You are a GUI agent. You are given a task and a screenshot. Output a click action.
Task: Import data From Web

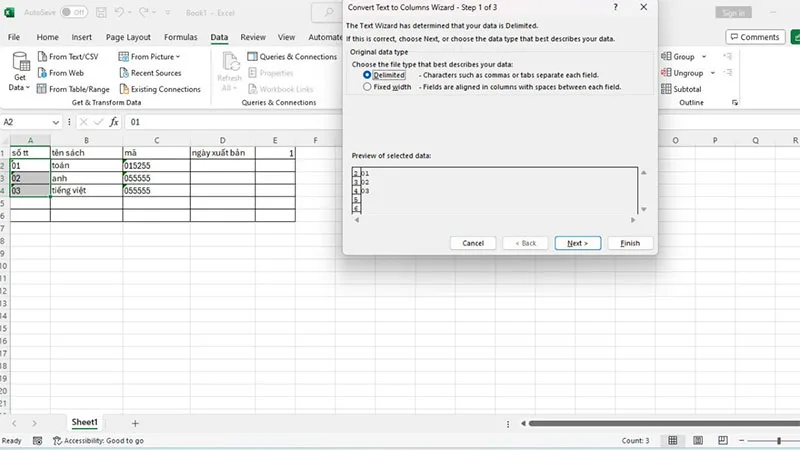(x=61, y=73)
